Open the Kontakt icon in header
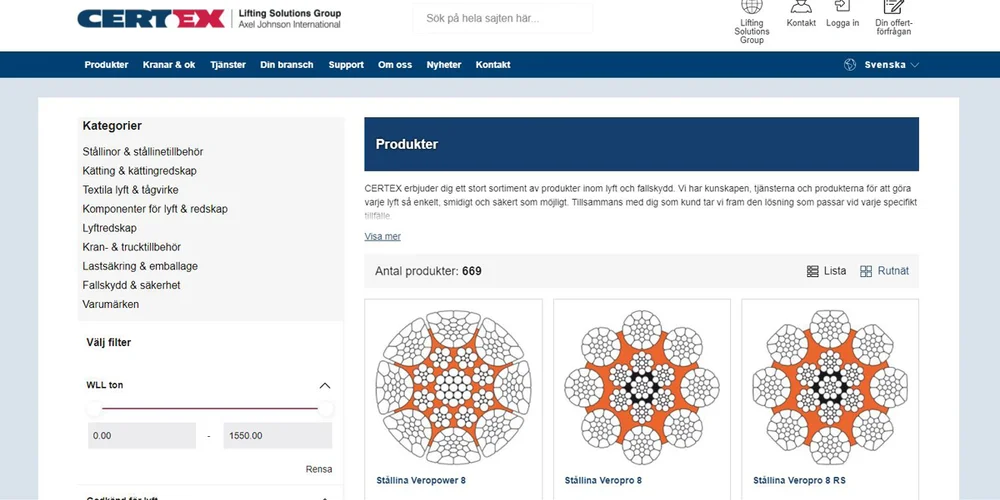Screen dimensions: 1000x500 point(801,6)
